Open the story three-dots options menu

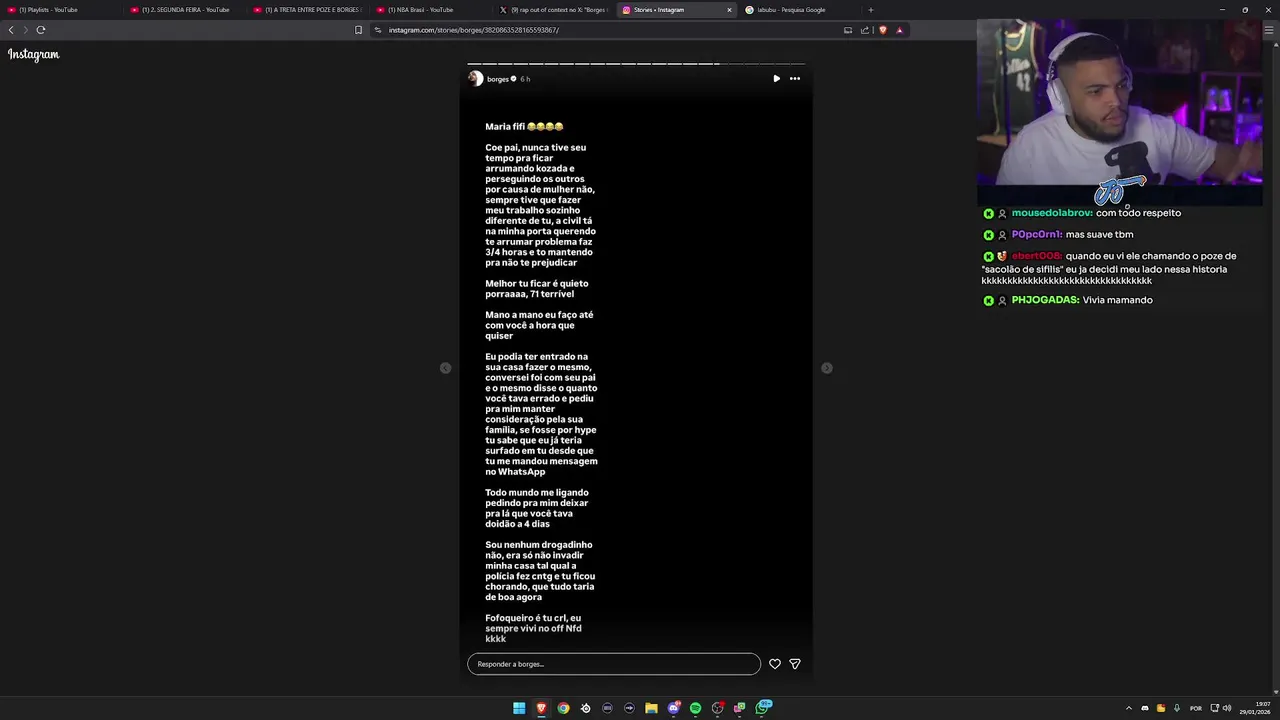coord(795,79)
